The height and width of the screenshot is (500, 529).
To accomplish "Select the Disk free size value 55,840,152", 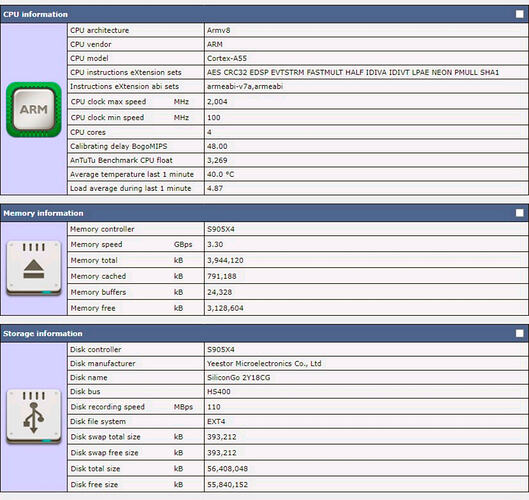I will coord(227,484).
